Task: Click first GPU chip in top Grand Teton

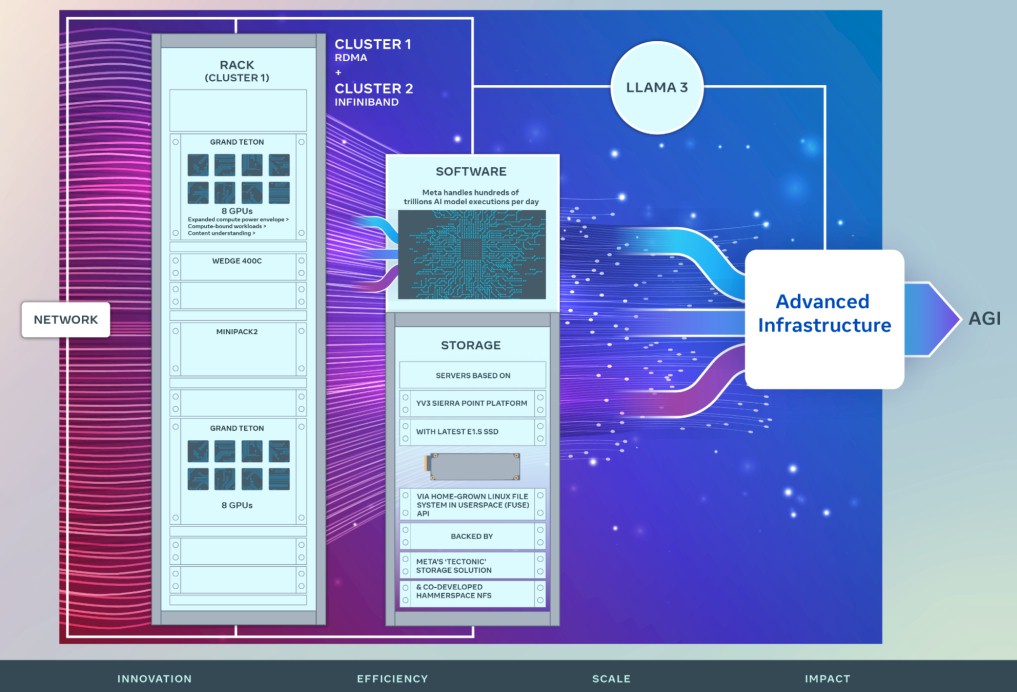Action: (x=198, y=165)
